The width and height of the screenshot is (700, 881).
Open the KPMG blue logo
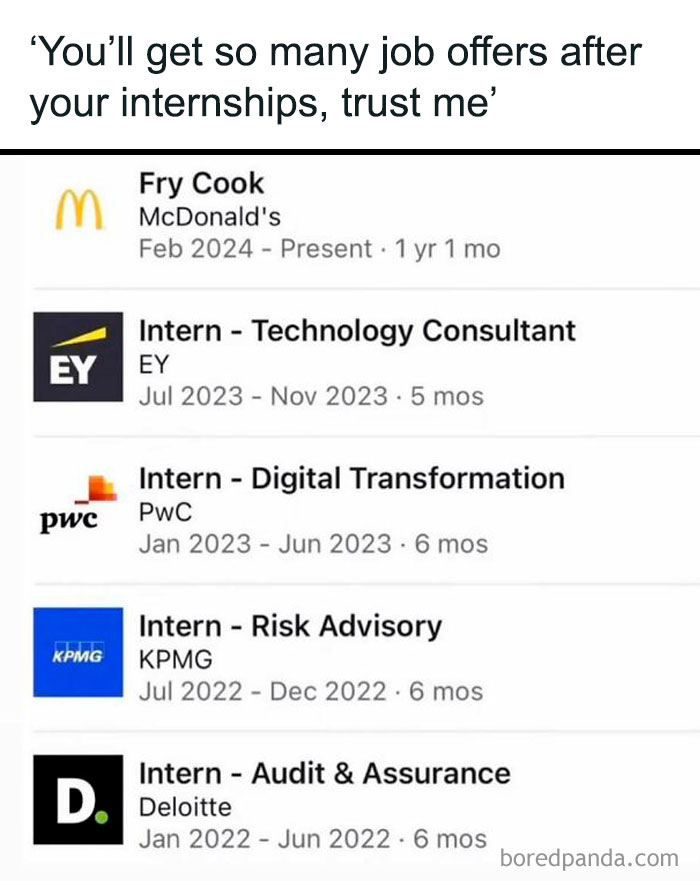(76, 651)
